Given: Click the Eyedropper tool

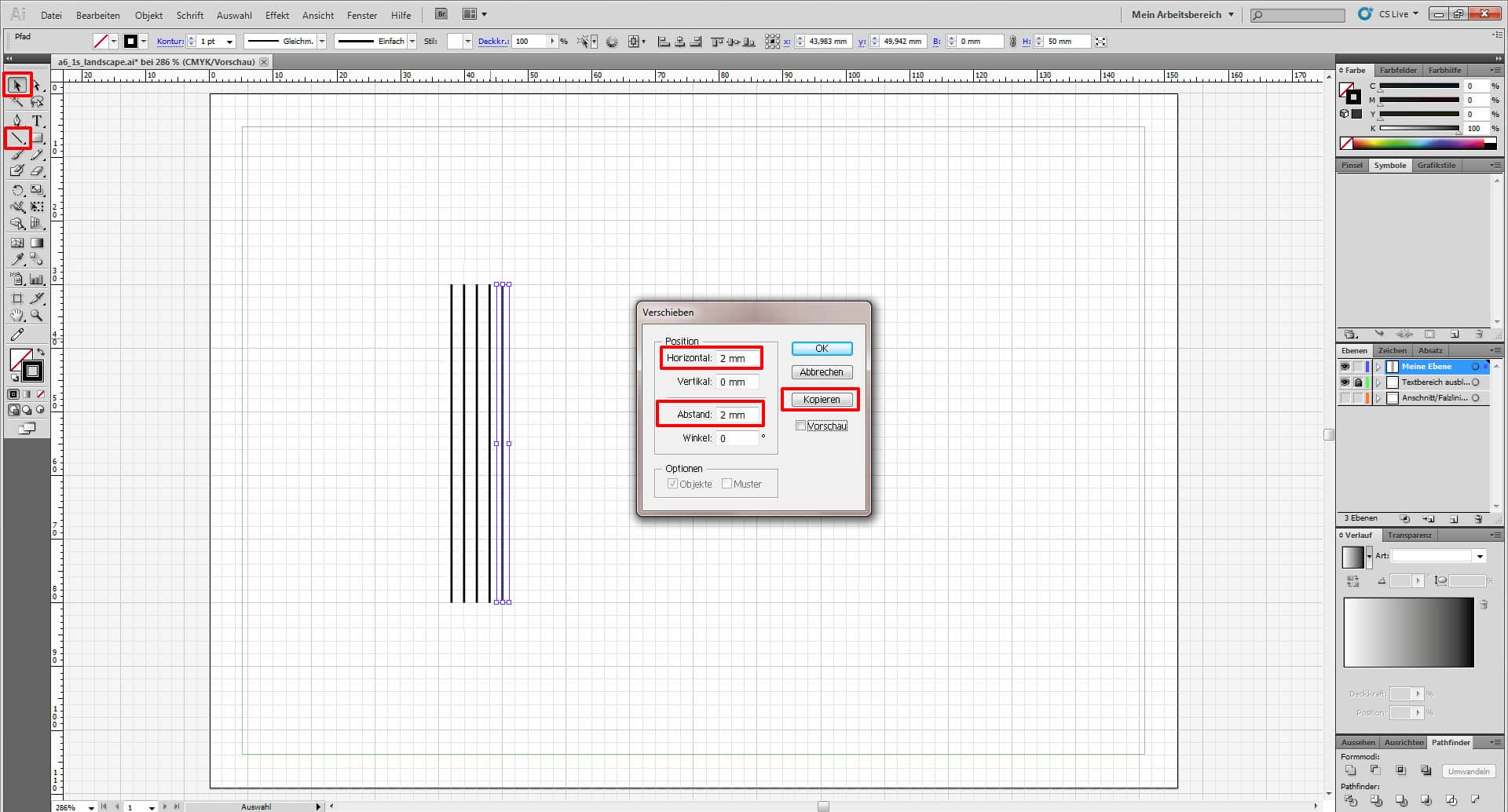Looking at the screenshot, I should pyautogui.click(x=17, y=259).
